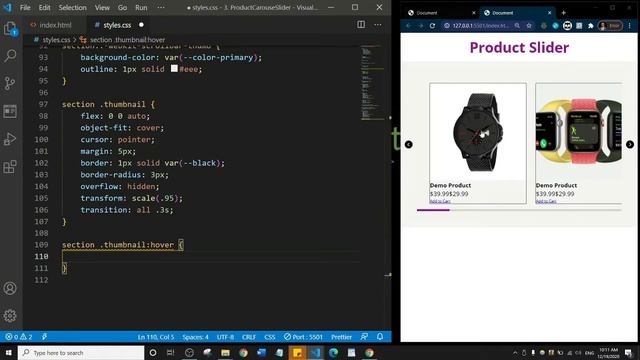Image resolution: width=640 pixels, height=360 pixels.
Task: Open the Search view in VS Code activity bar
Action: [10, 56]
